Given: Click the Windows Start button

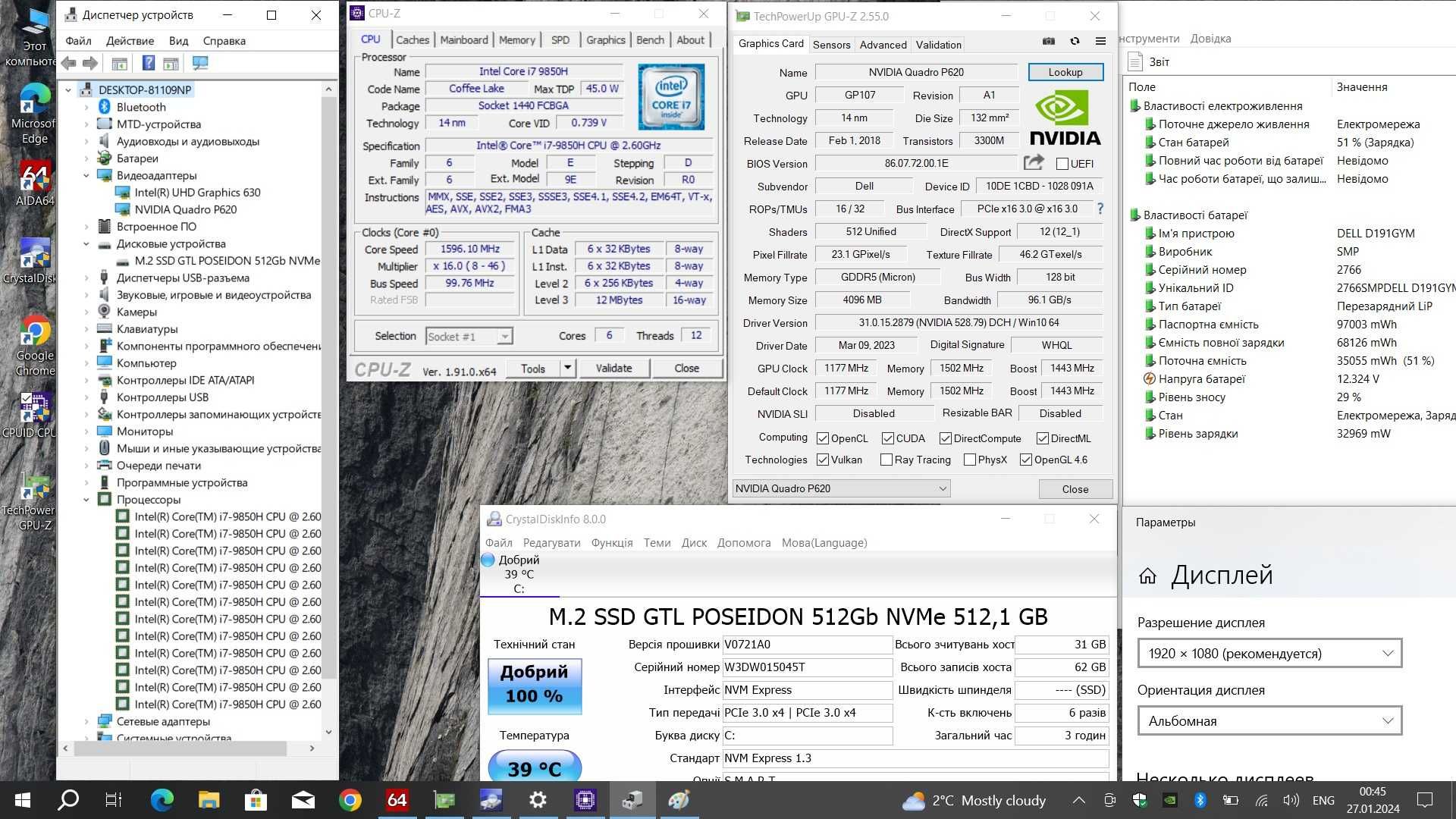Looking at the screenshot, I should point(22,799).
